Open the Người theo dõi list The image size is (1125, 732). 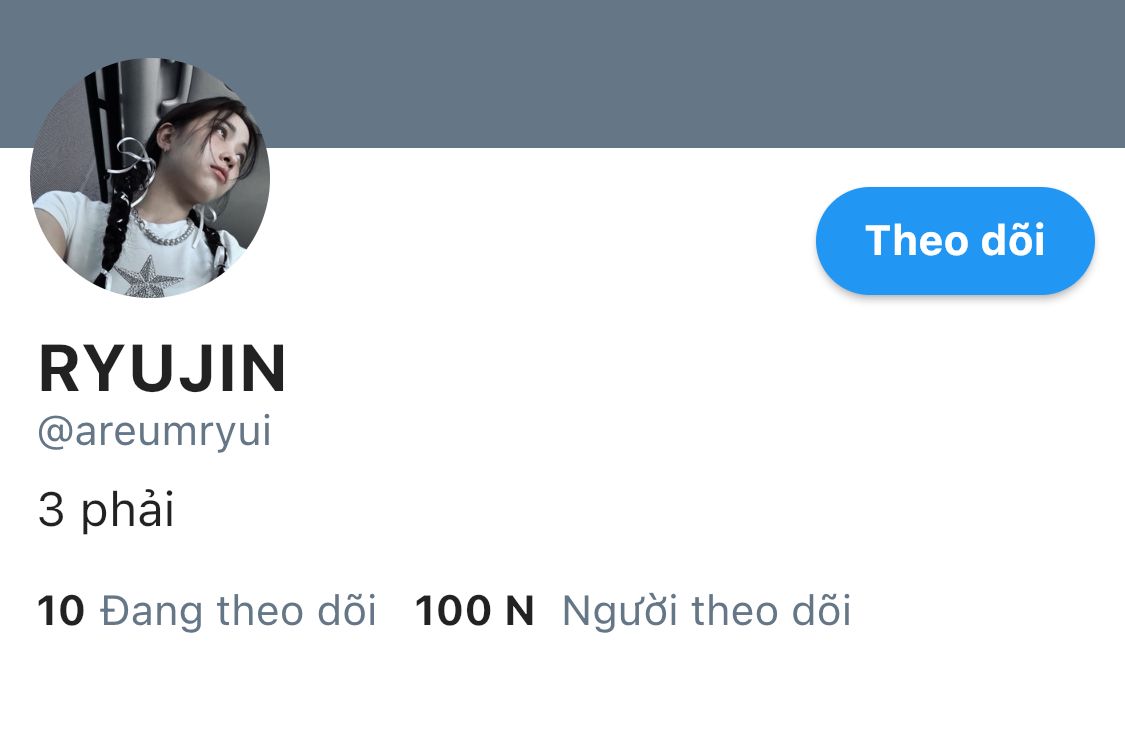(633, 611)
